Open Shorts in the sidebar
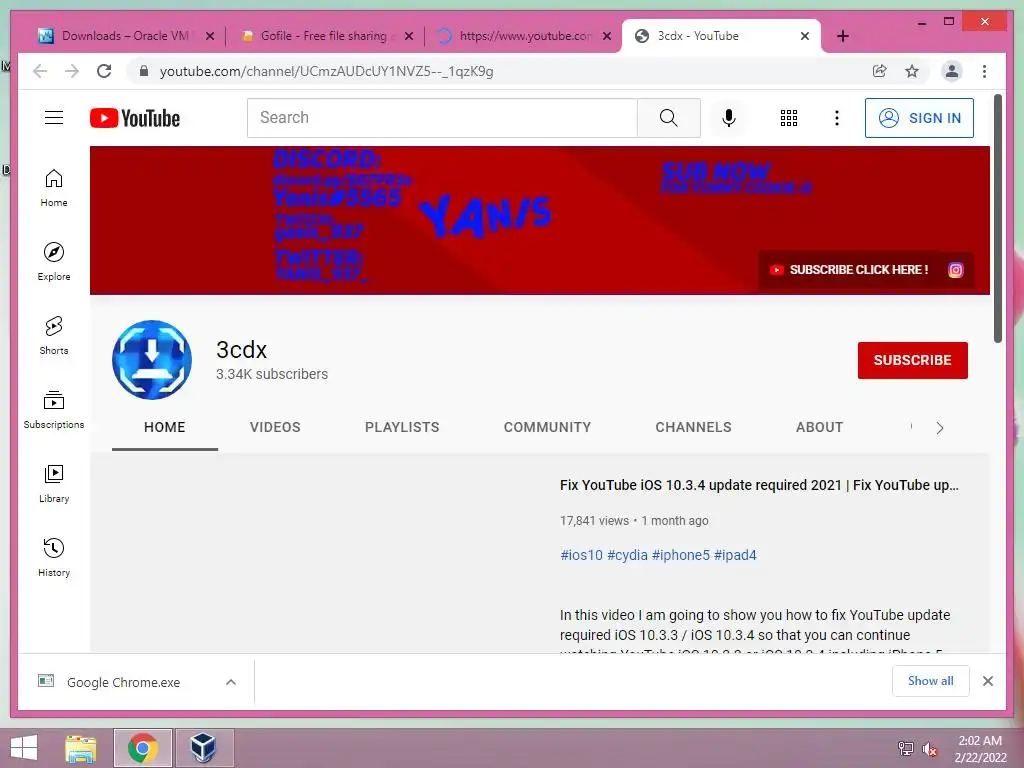The image size is (1024, 768). (x=54, y=336)
